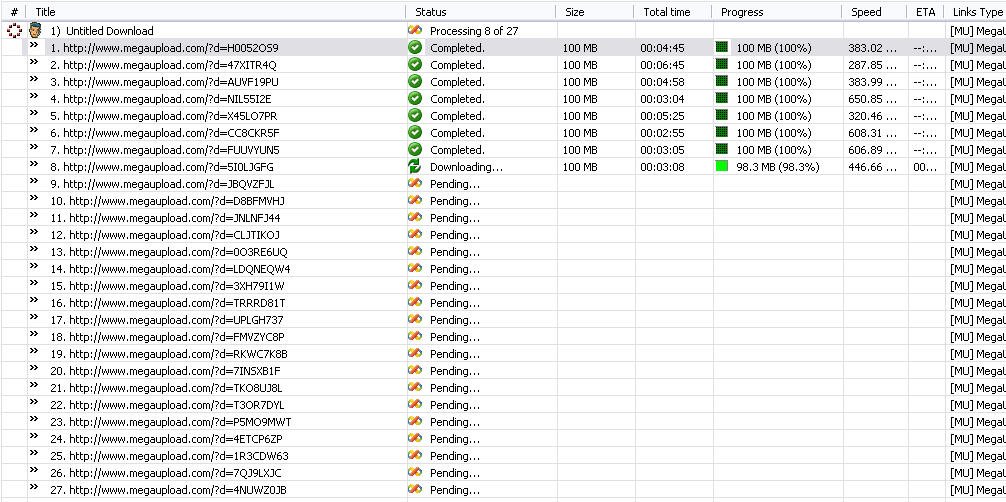Screen dimensions: 1006x502
Task: Click the 00:06:45 total time cell
Action: click(662, 65)
